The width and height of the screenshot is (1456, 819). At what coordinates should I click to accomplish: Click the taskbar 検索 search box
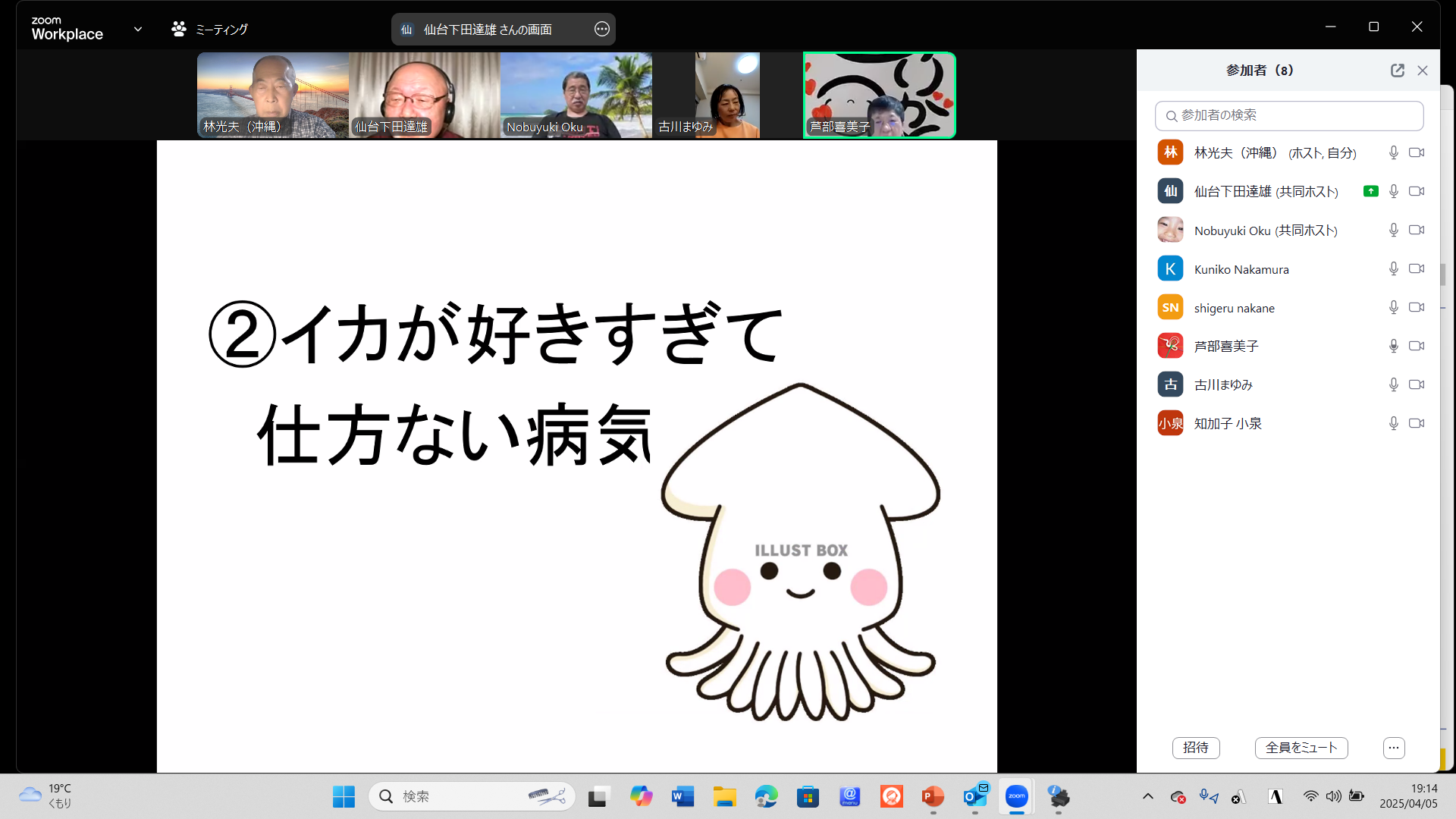(472, 796)
